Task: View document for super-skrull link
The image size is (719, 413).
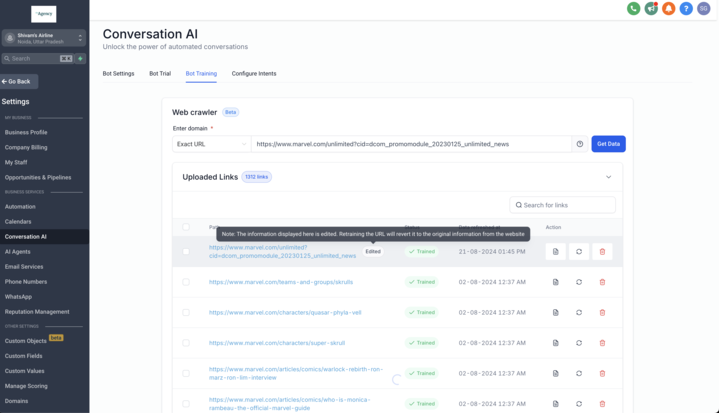Action: [556, 343]
